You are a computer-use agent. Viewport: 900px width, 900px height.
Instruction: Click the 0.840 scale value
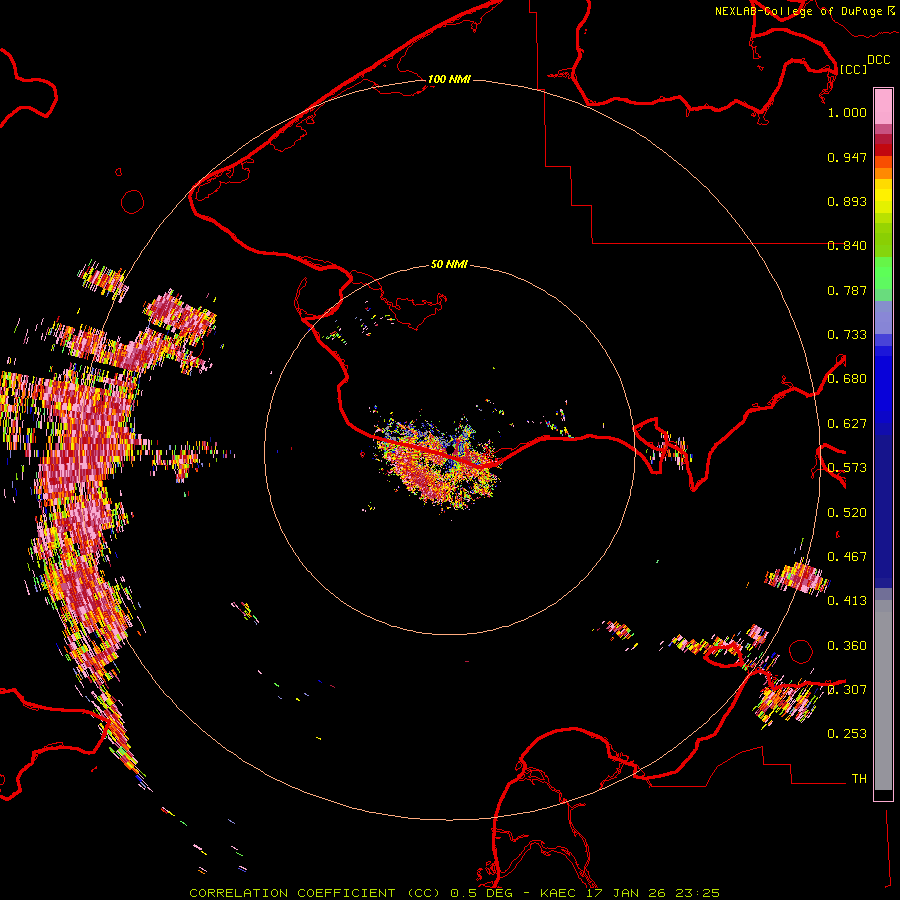[x=847, y=246]
